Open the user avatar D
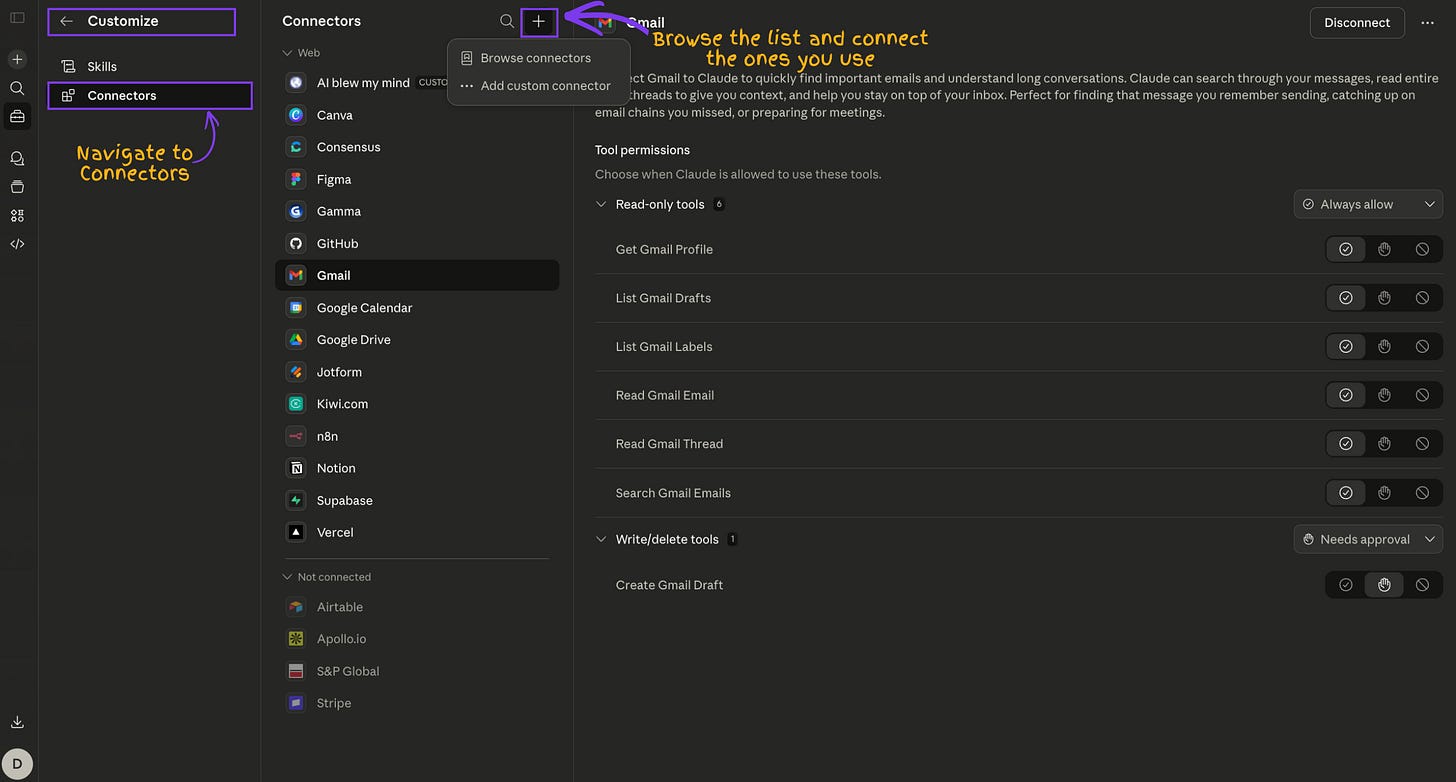This screenshot has width=1456, height=782. [x=17, y=763]
